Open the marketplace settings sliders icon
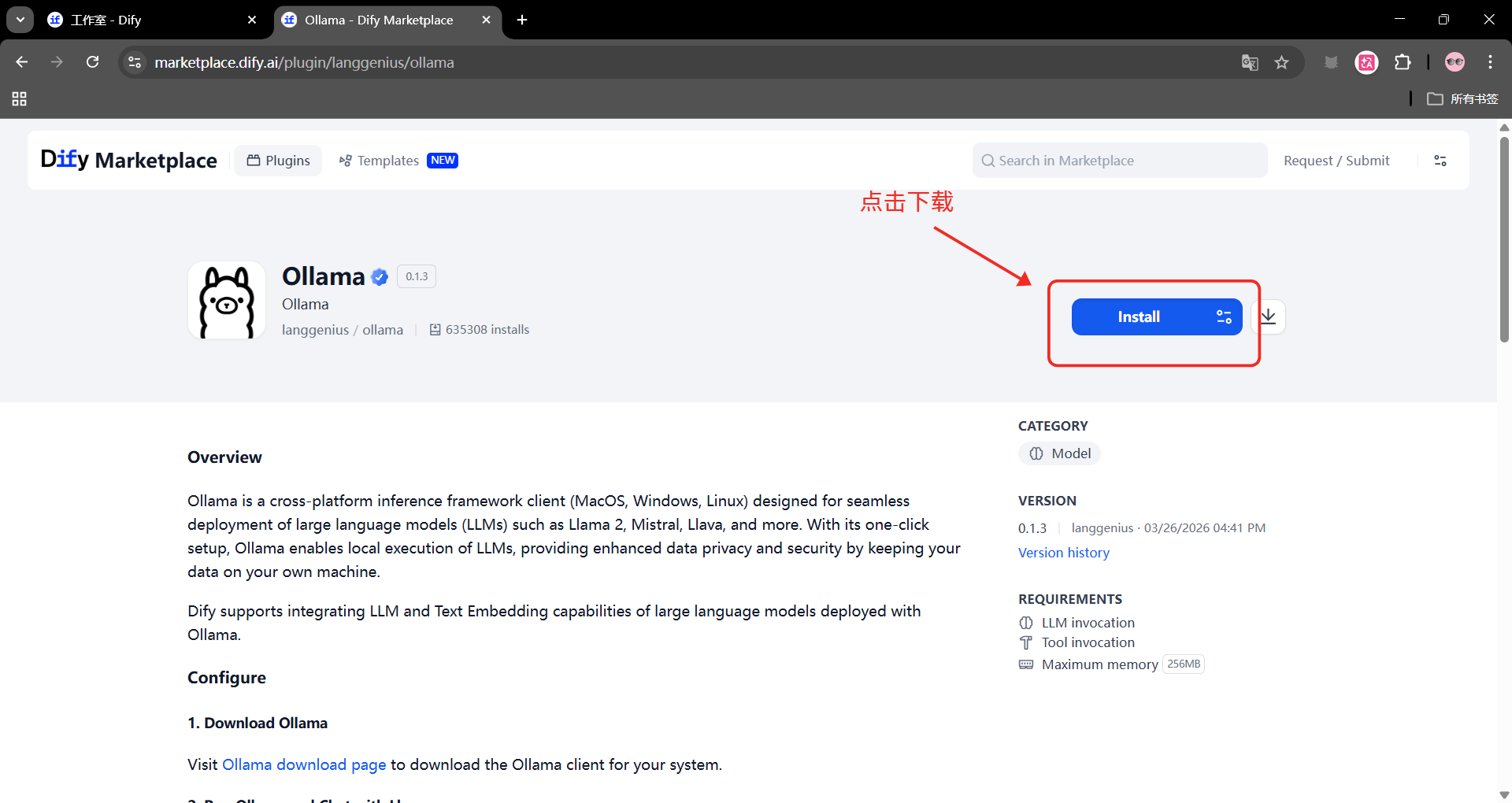This screenshot has height=803, width=1512. click(1440, 161)
